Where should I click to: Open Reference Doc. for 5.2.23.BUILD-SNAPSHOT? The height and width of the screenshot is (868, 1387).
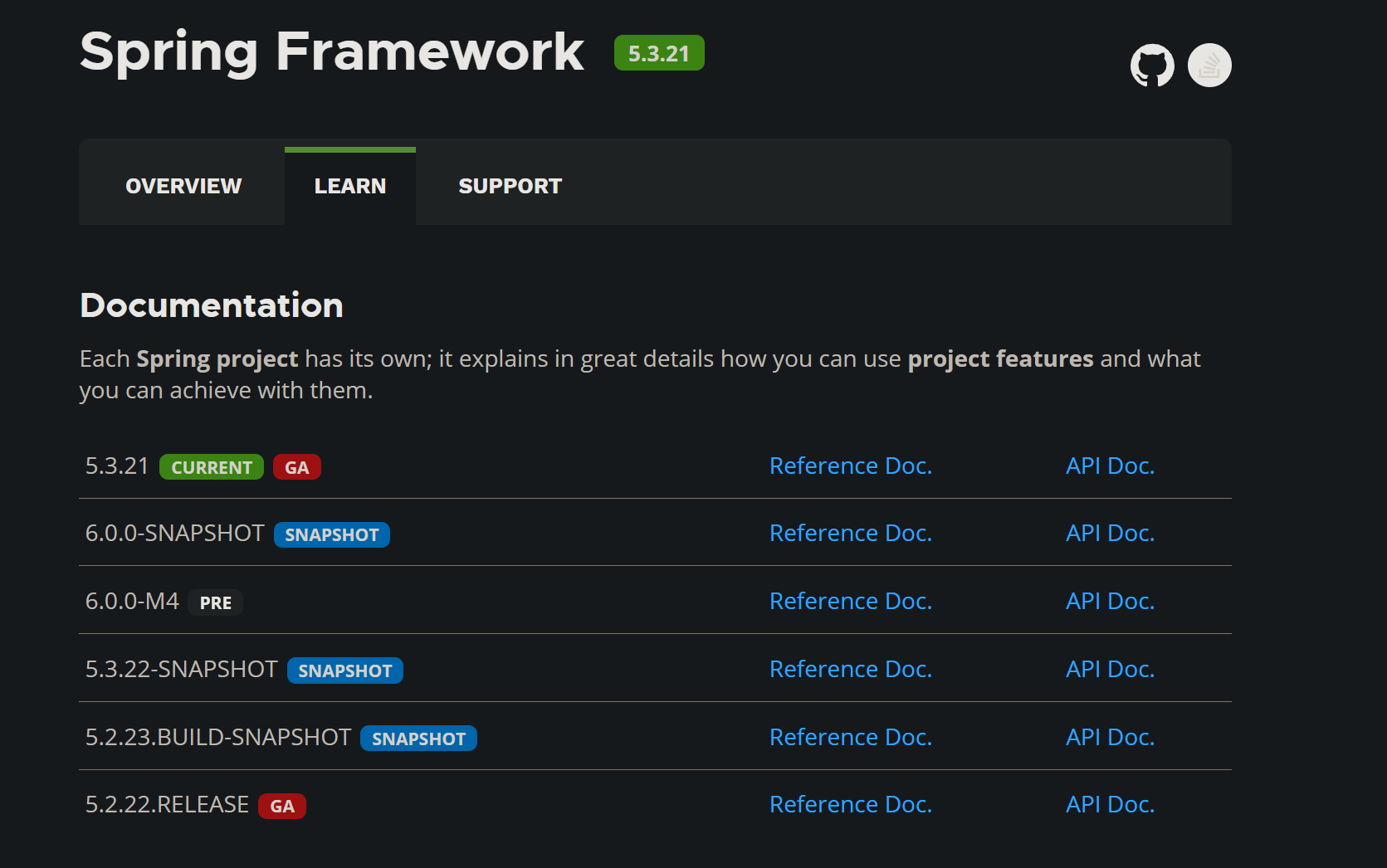pyautogui.click(x=851, y=737)
